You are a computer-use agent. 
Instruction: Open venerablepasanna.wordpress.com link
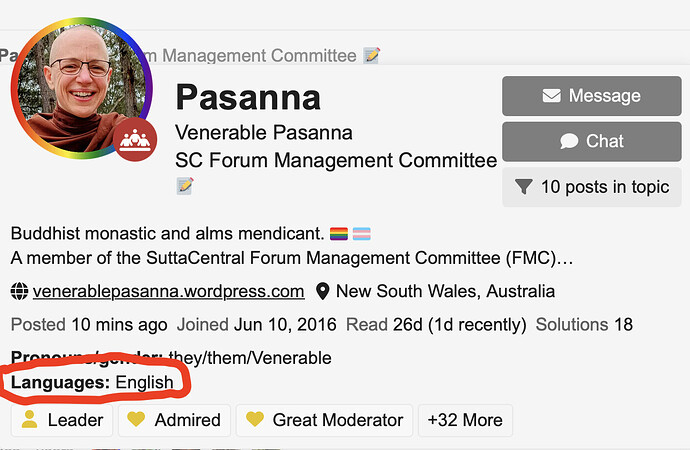pos(168,291)
